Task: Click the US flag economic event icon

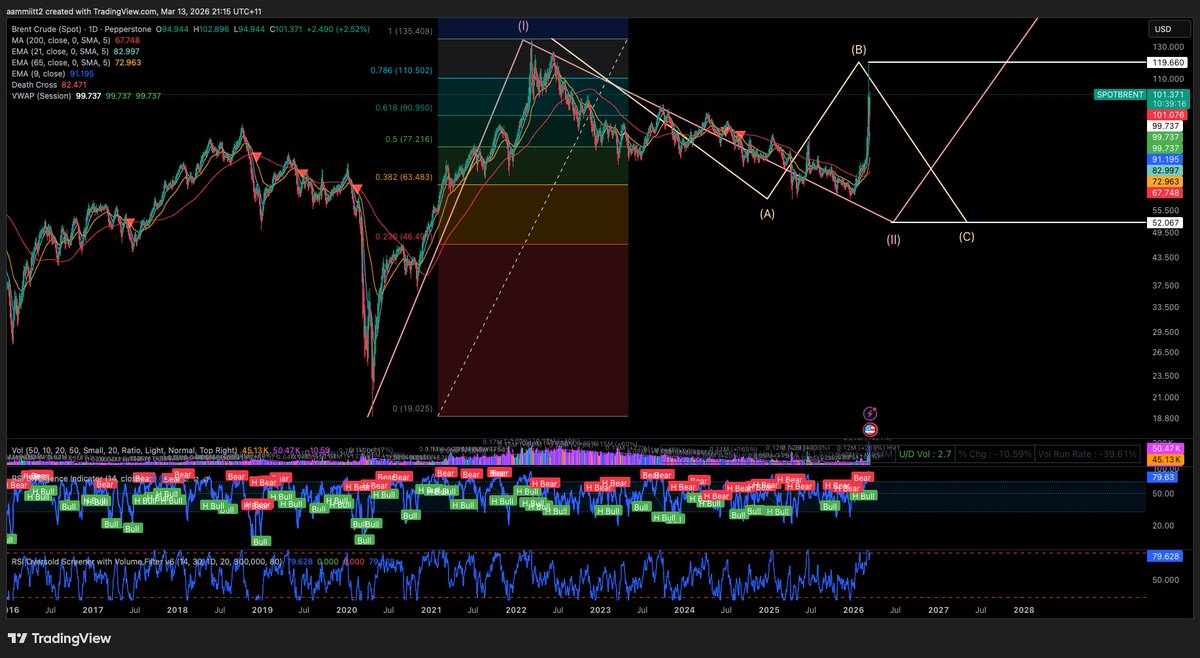Action: (869, 430)
